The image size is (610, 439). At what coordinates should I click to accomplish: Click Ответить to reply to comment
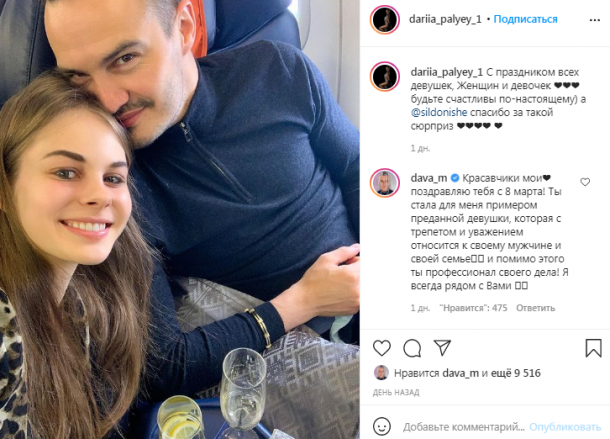(x=535, y=308)
